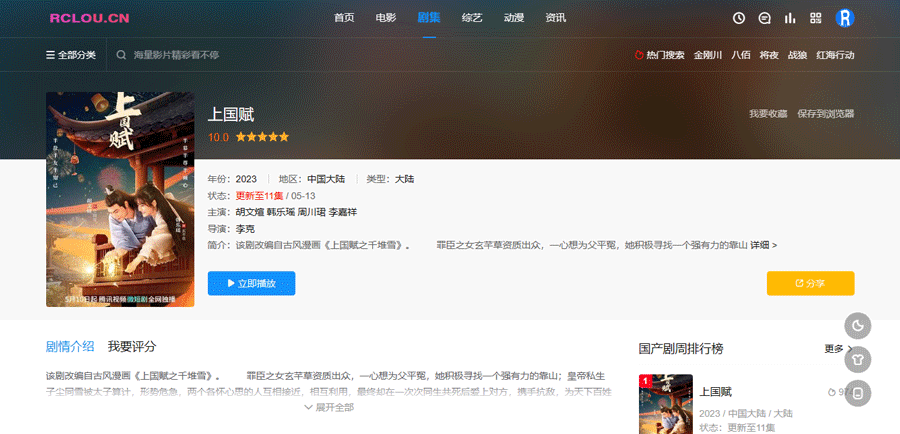Screen dimensions: 900x434
Task: Switch to the 我要评分 tab
Action: pyautogui.click(x=132, y=346)
